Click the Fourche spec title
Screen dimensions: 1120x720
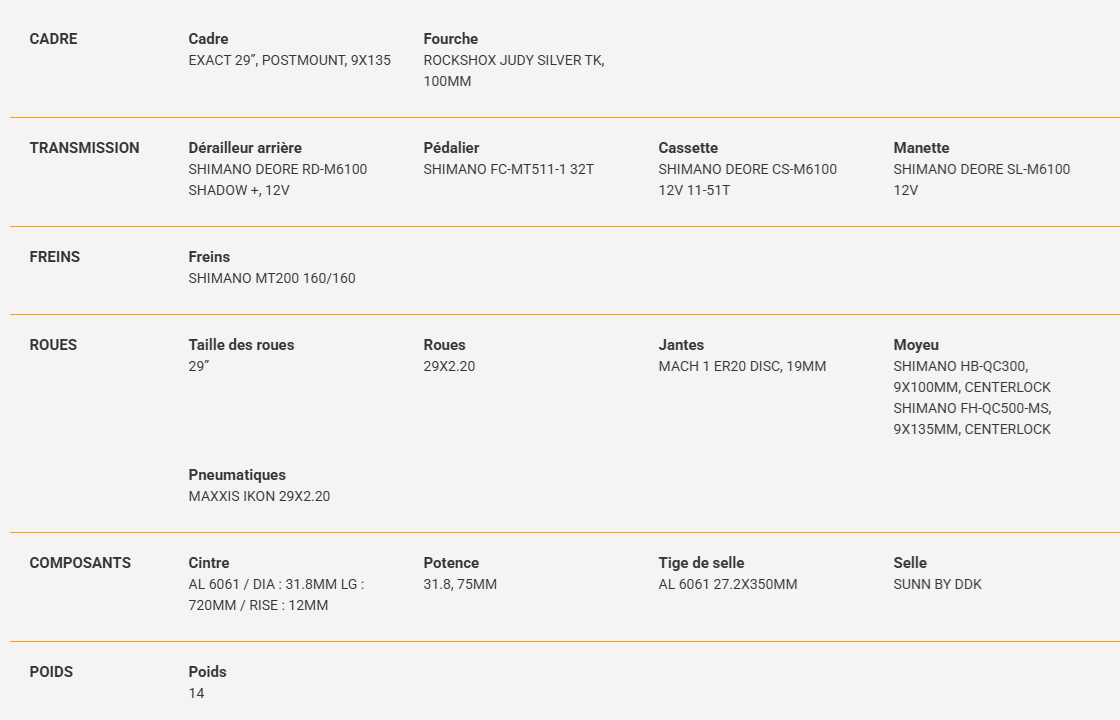pyautogui.click(x=451, y=39)
